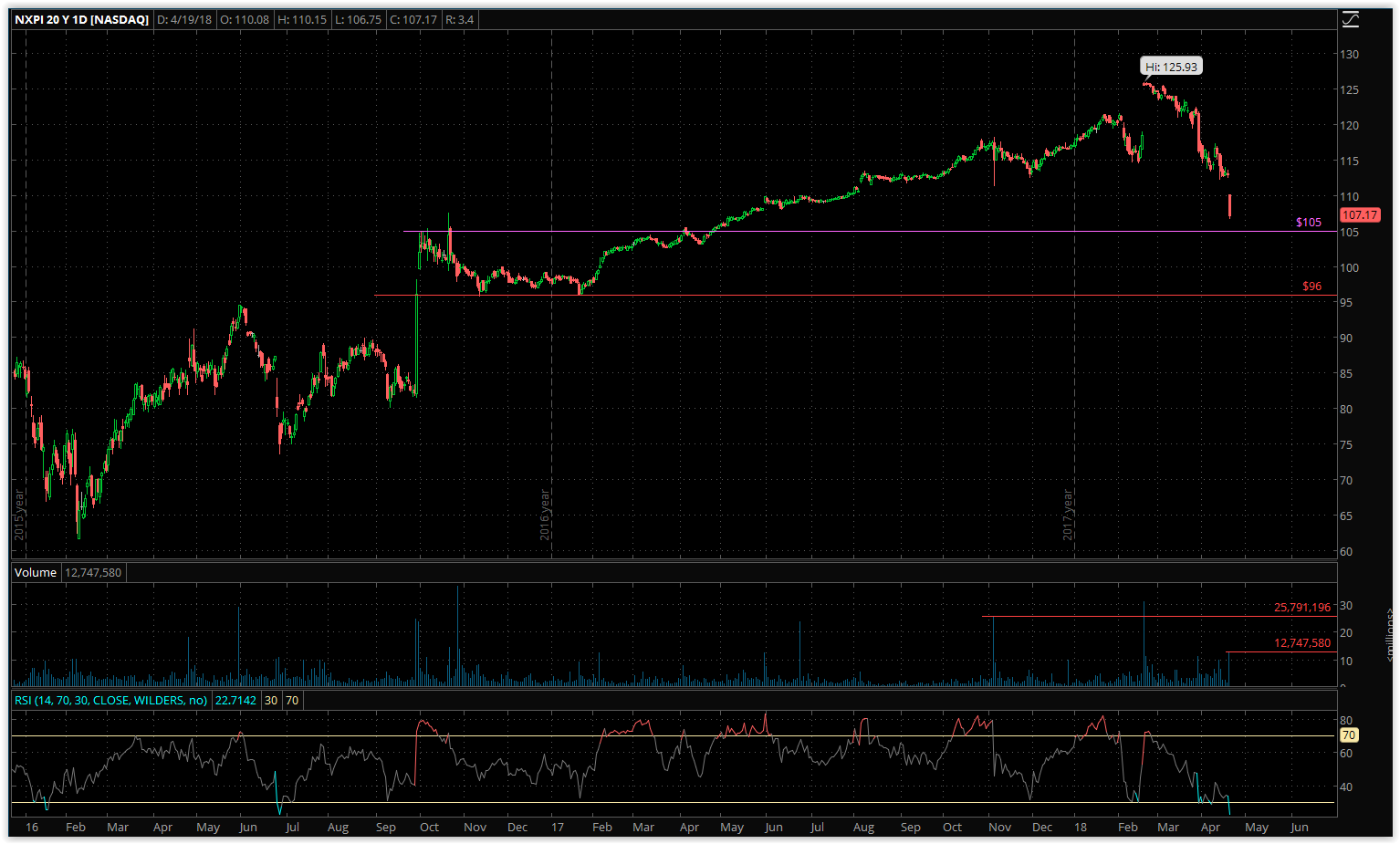This screenshot has height=844, width=1400.
Task: Click the C: 107.17 close value
Action: tap(413, 19)
